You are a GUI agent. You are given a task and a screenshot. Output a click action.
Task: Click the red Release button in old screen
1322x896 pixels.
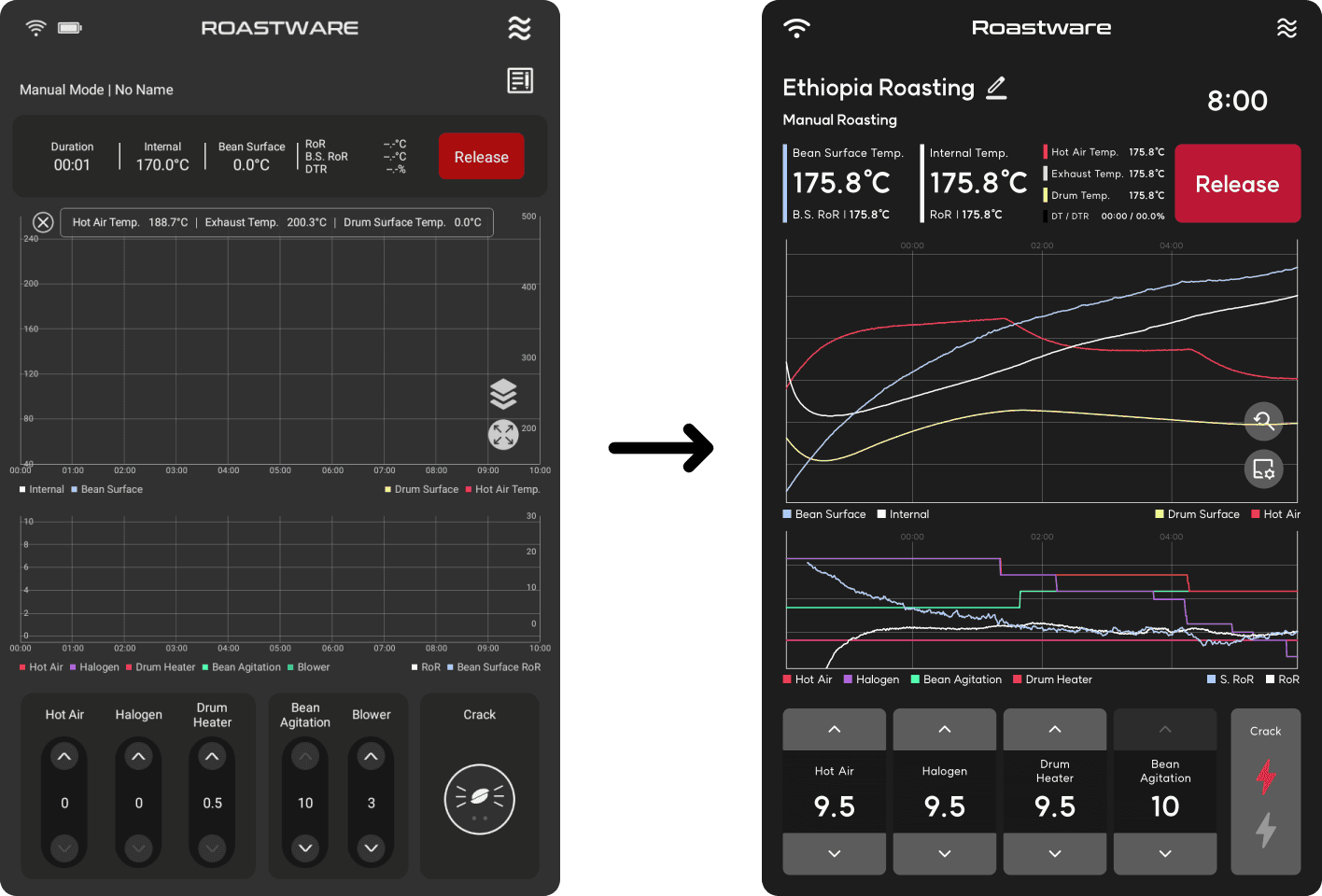coord(482,157)
